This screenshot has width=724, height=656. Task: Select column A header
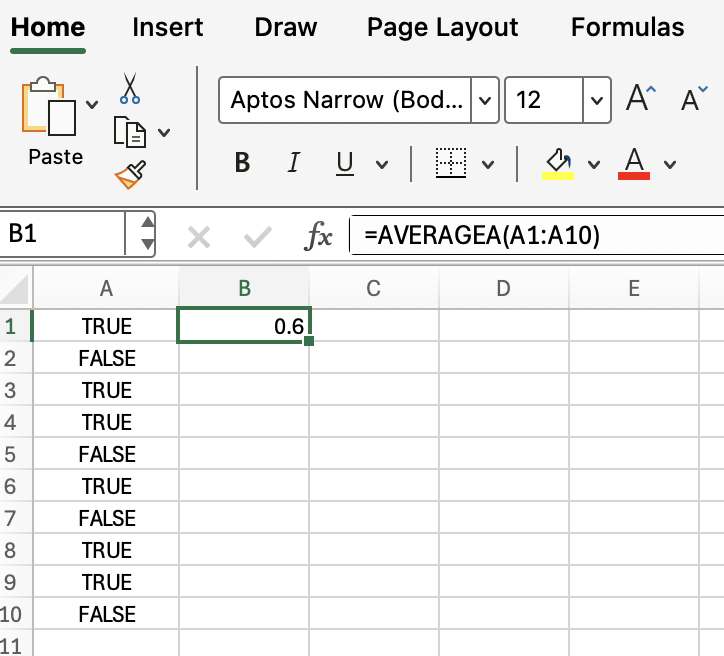pos(106,288)
